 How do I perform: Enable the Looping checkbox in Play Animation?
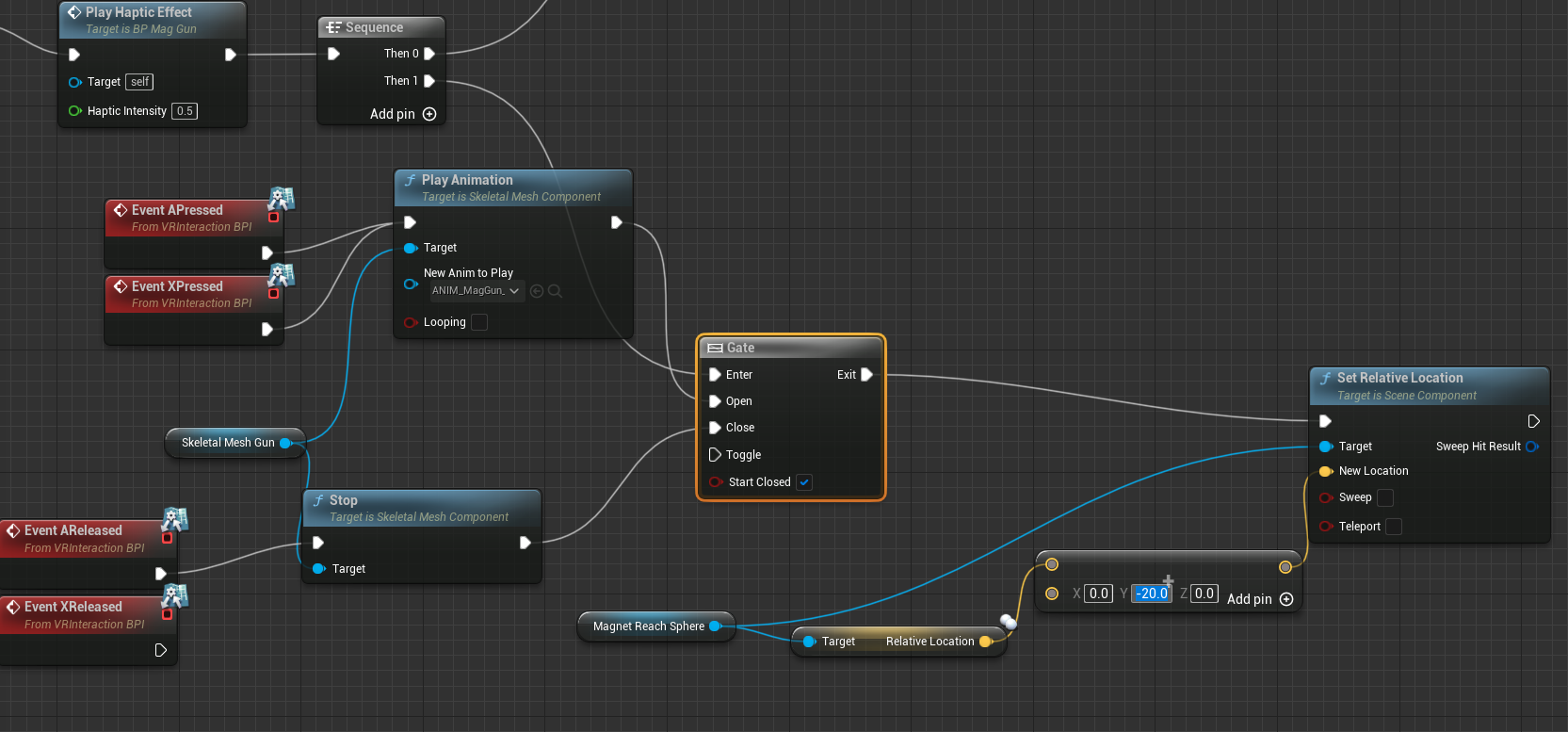click(479, 322)
